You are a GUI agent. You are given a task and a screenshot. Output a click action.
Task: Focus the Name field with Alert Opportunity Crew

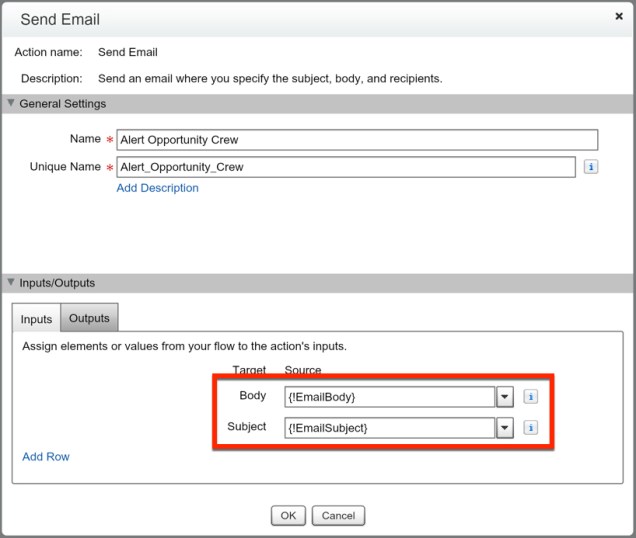point(357,140)
